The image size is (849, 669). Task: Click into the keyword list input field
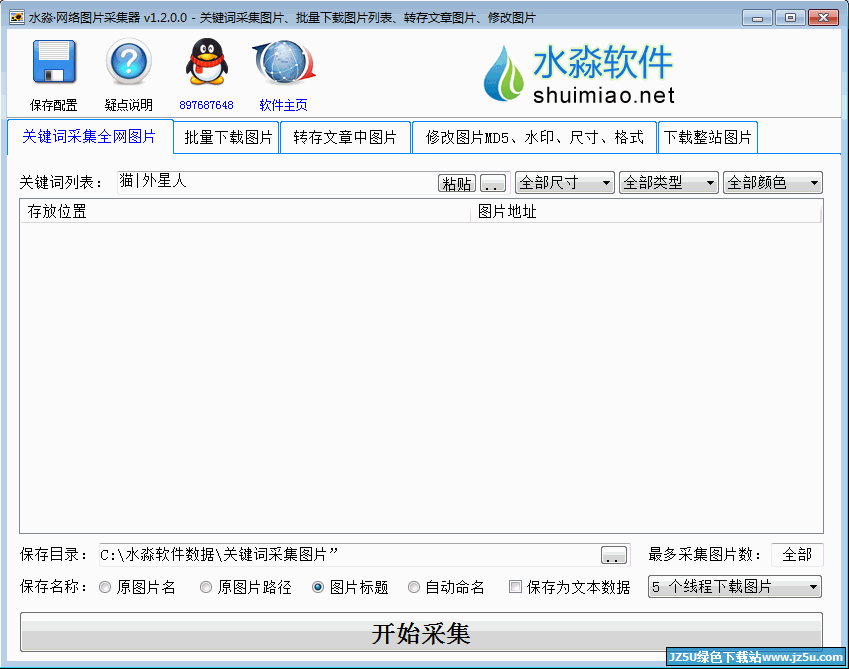click(x=275, y=182)
